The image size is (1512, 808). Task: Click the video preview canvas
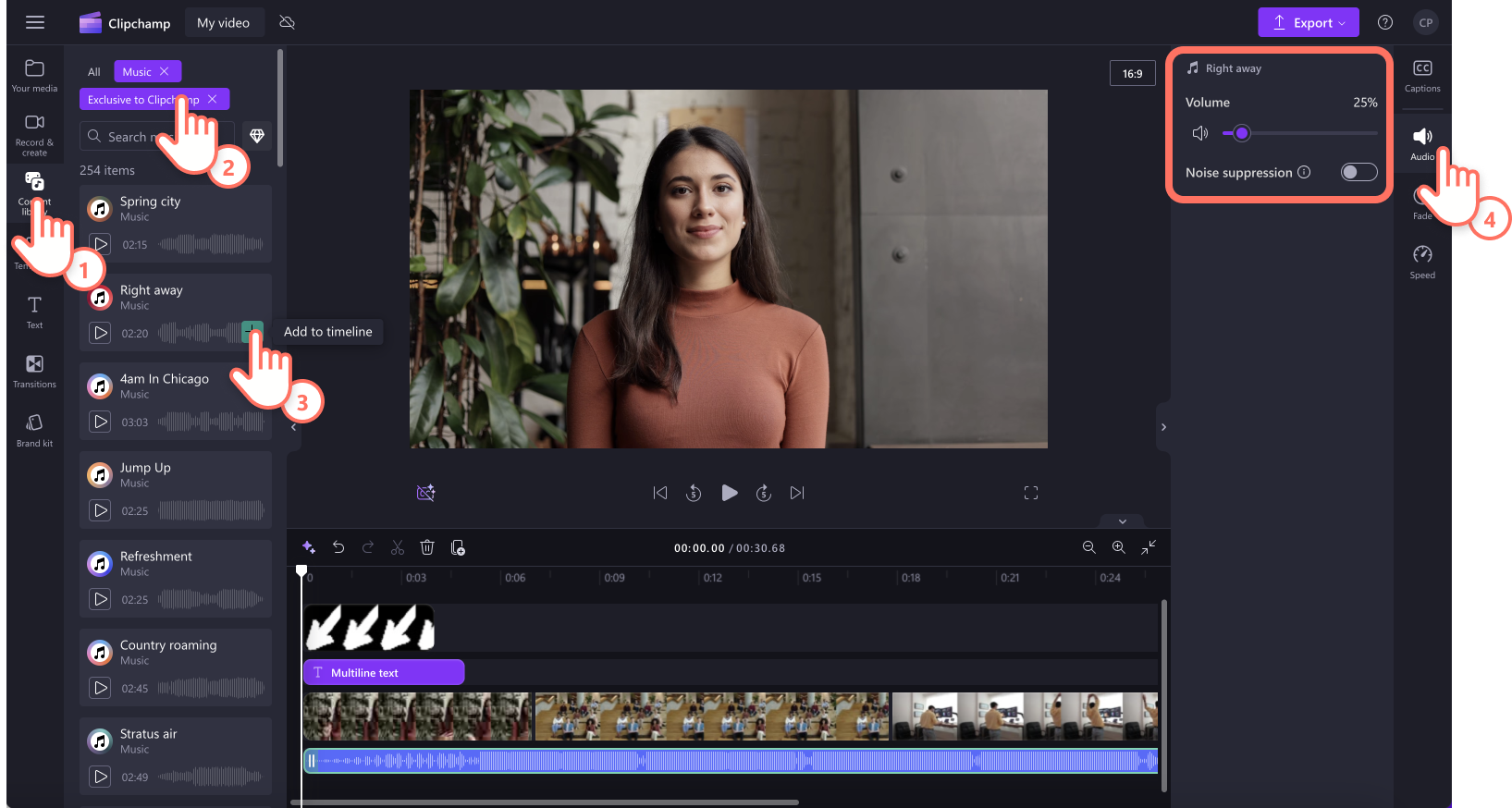coord(729,269)
